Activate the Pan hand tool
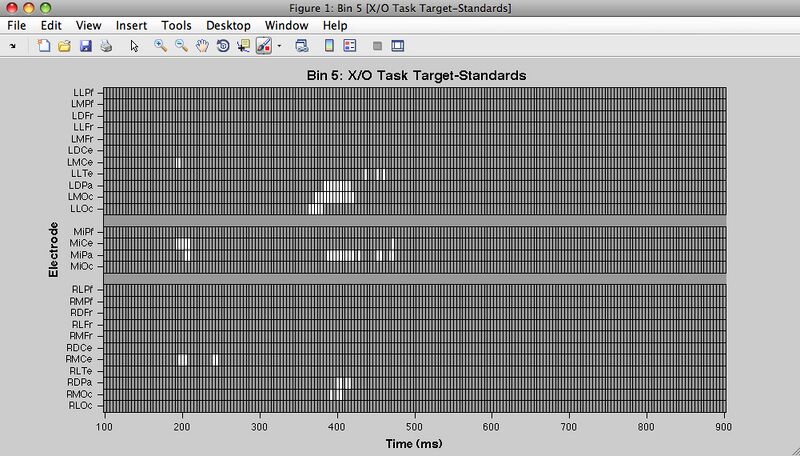Screen dimensions: 800x456 coord(203,46)
